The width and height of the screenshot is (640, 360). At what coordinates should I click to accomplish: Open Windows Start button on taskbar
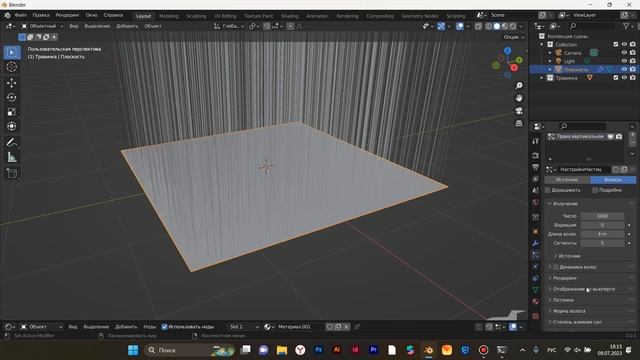[x=133, y=350]
